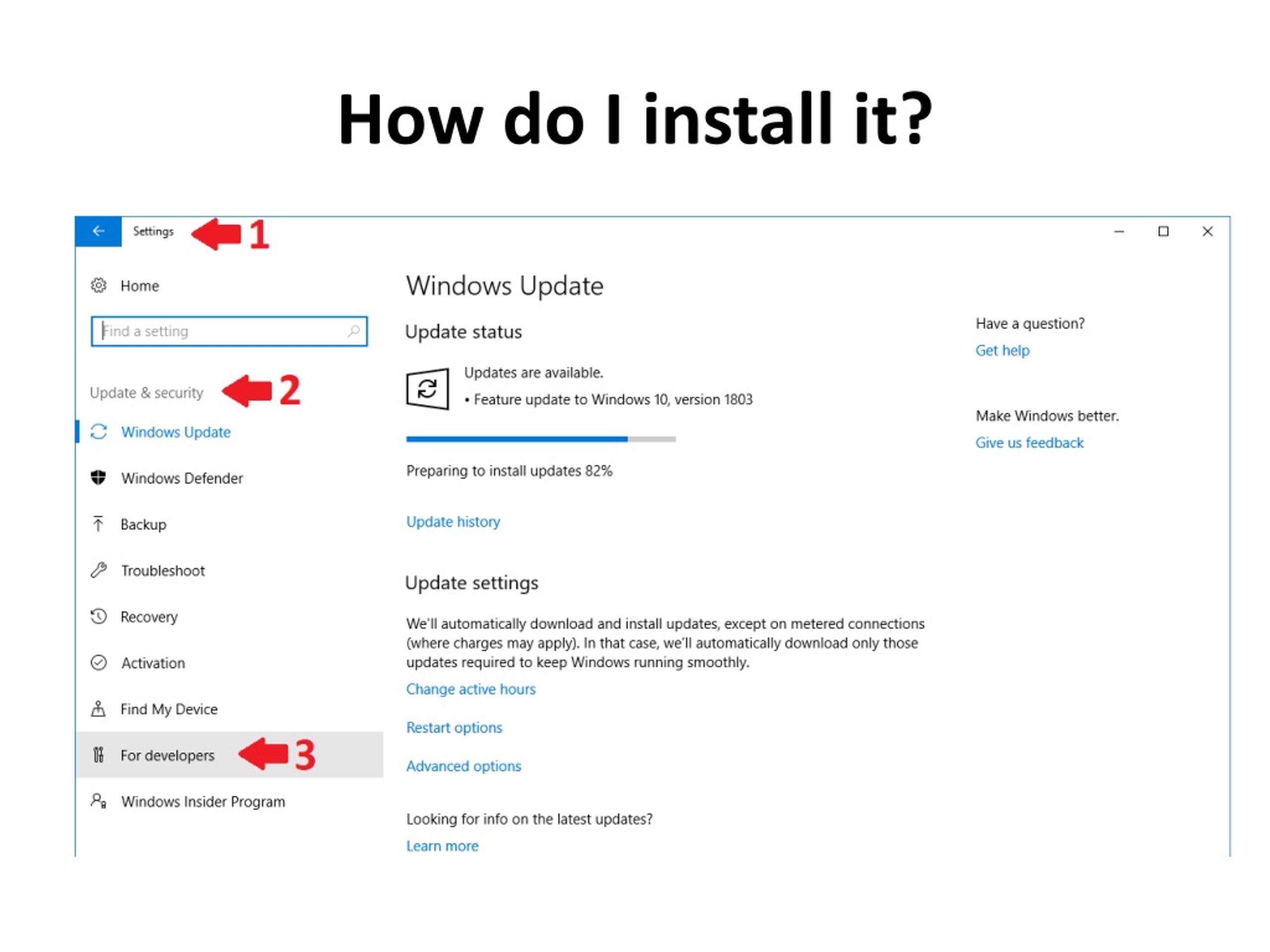The image size is (1270, 952).
Task: Maximize the Settings window
Action: point(1163,231)
